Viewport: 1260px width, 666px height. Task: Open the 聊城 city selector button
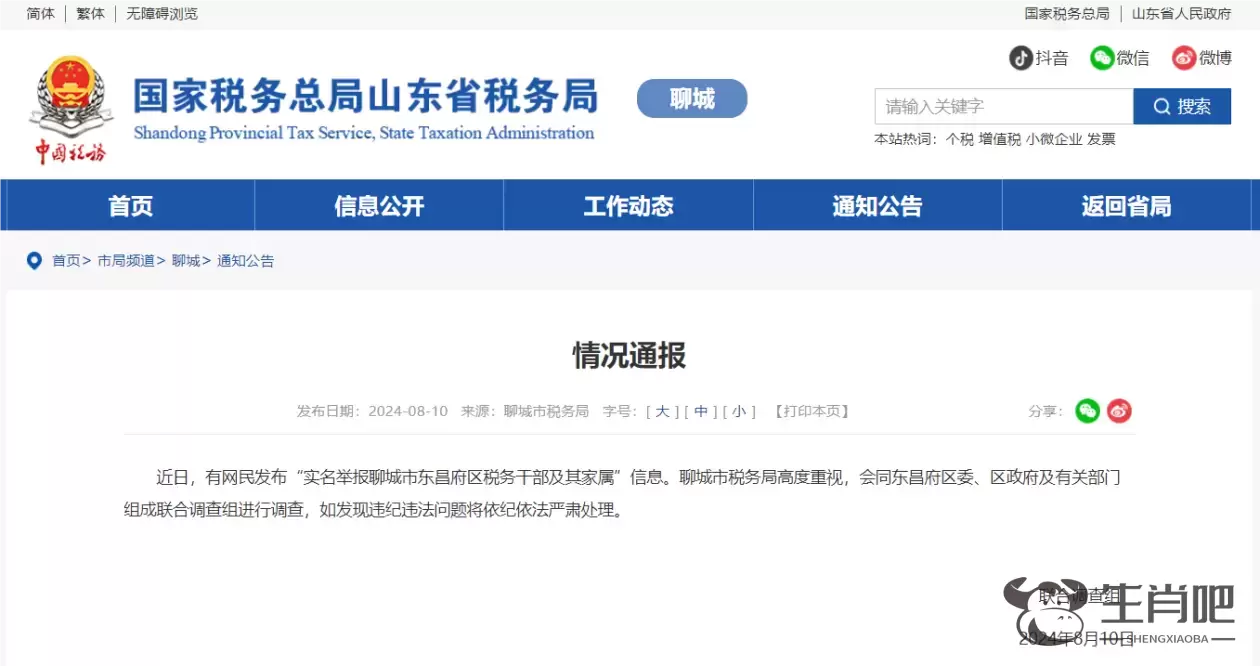click(692, 99)
